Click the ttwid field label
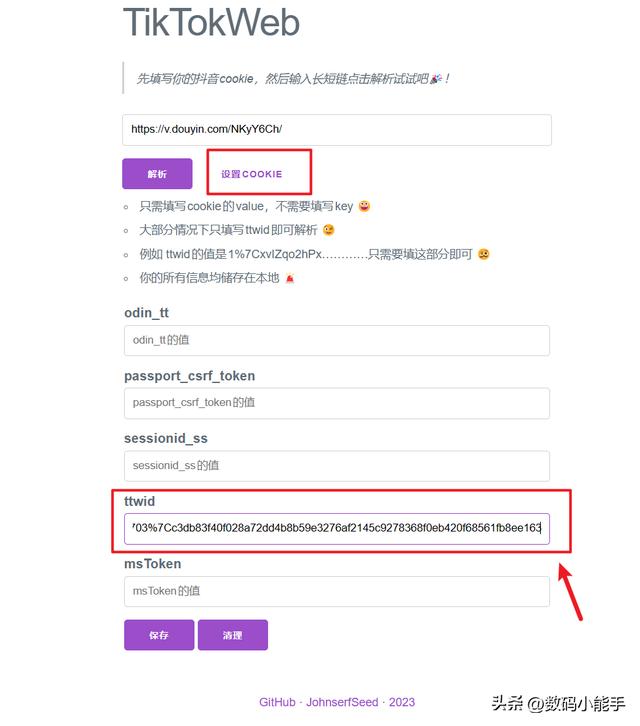640x726 pixels. point(139,501)
